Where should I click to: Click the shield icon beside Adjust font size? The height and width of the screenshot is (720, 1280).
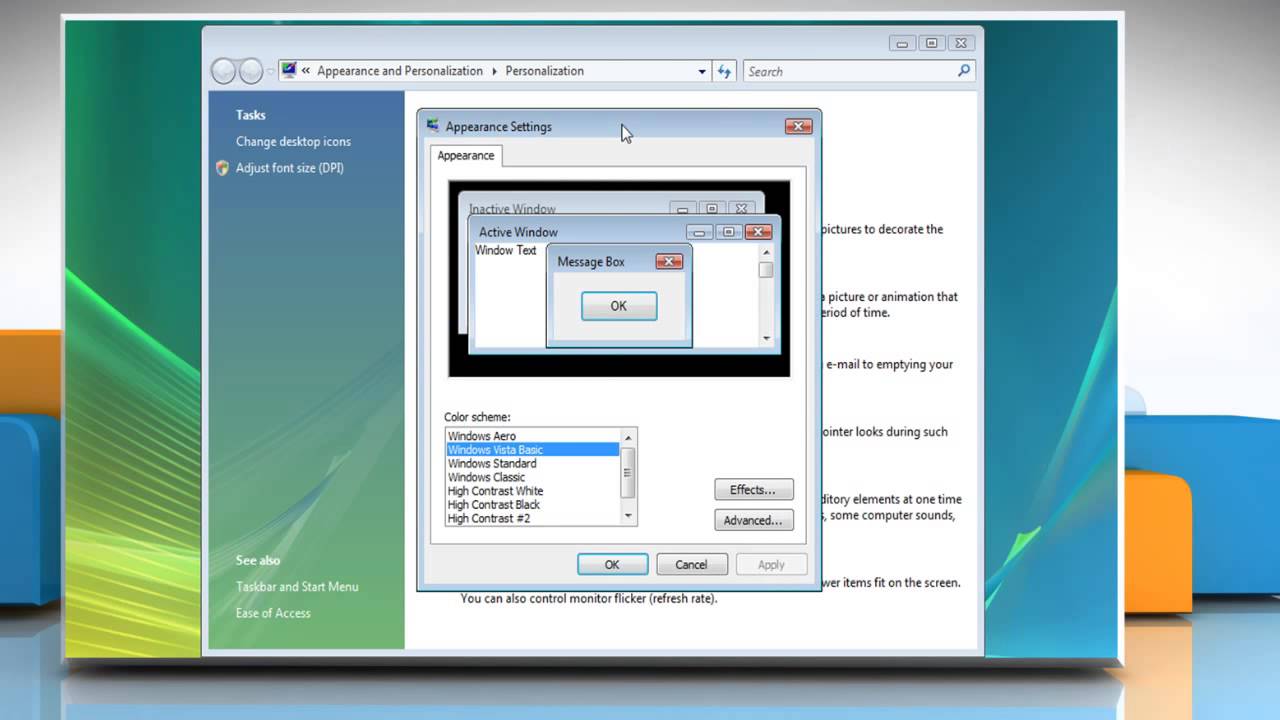pyautogui.click(x=222, y=168)
